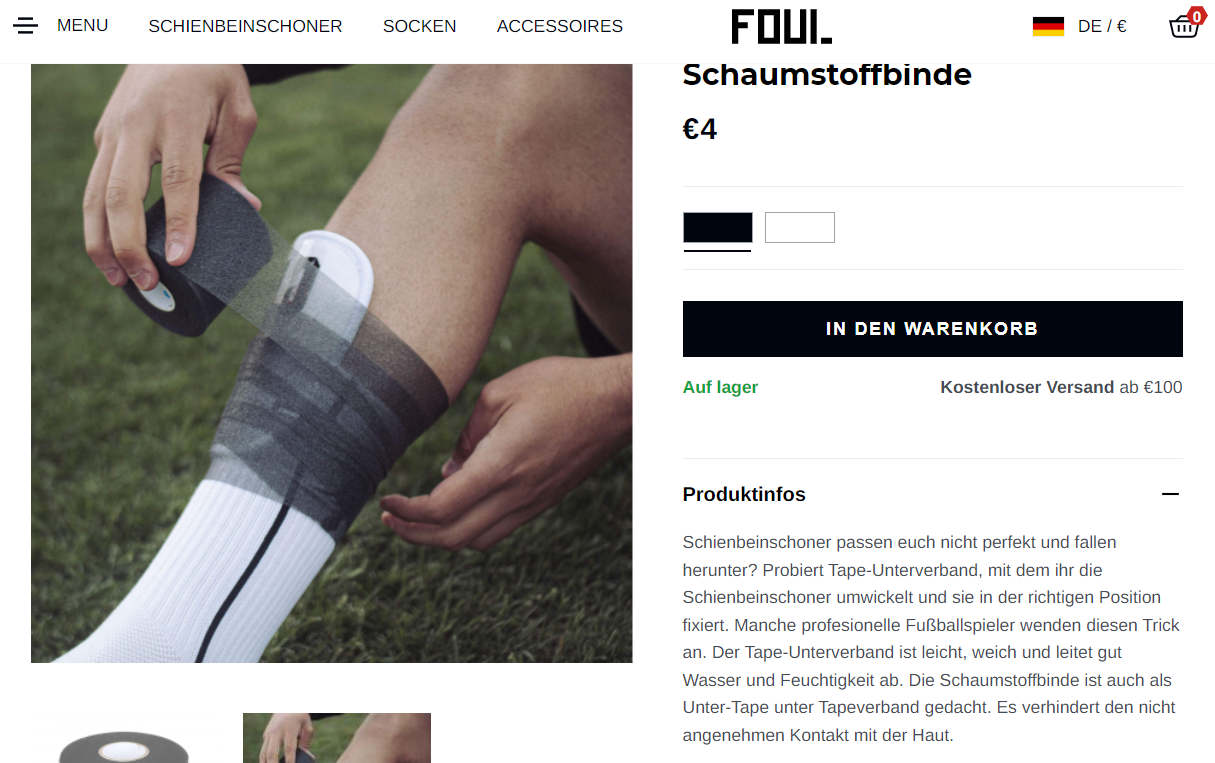Click the MENU label
Viewport: 1215px width, 763px height.
(x=82, y=26)
